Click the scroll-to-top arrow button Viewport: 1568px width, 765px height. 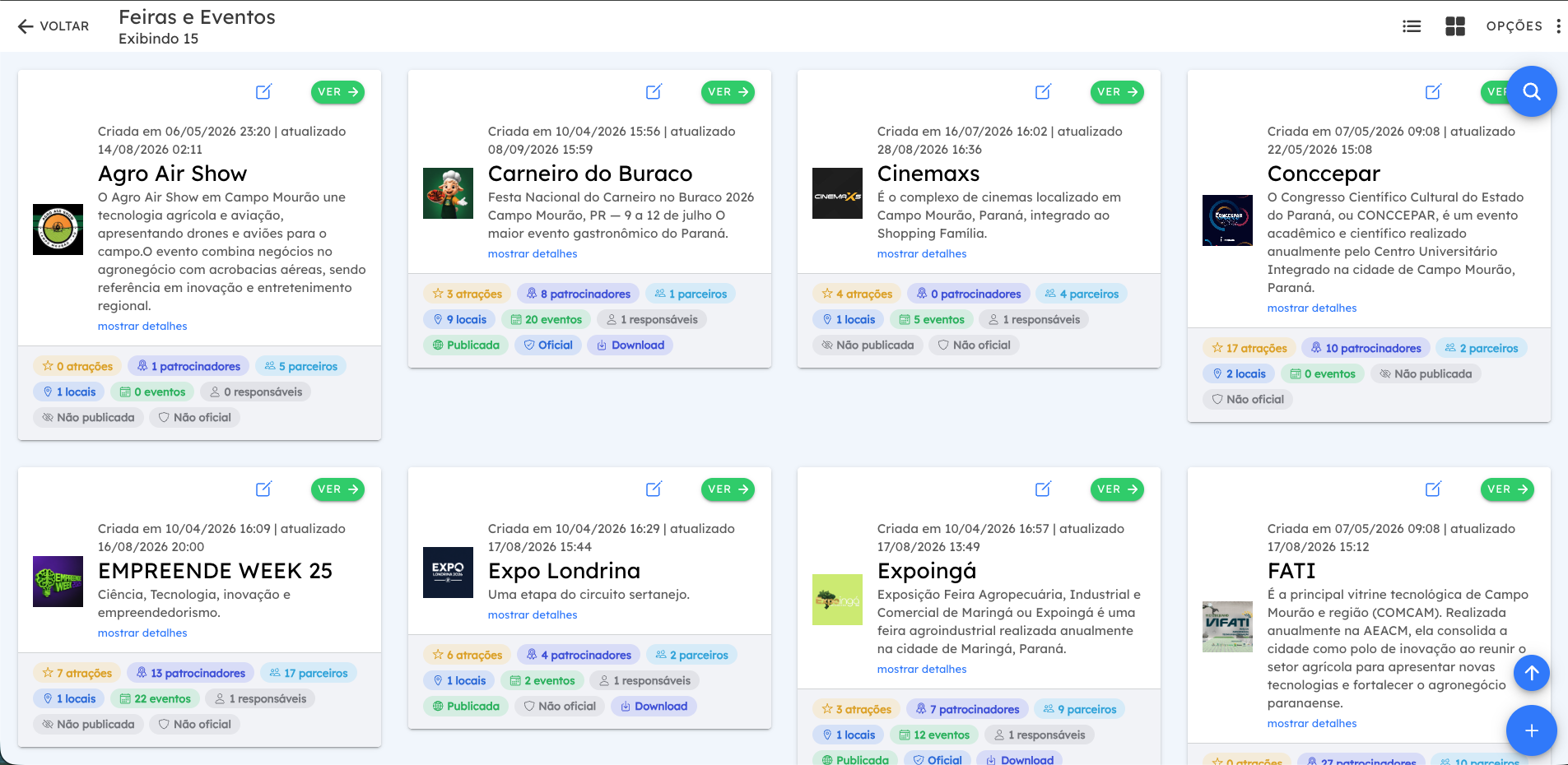pyautogui.click(x=1531, y=673)
